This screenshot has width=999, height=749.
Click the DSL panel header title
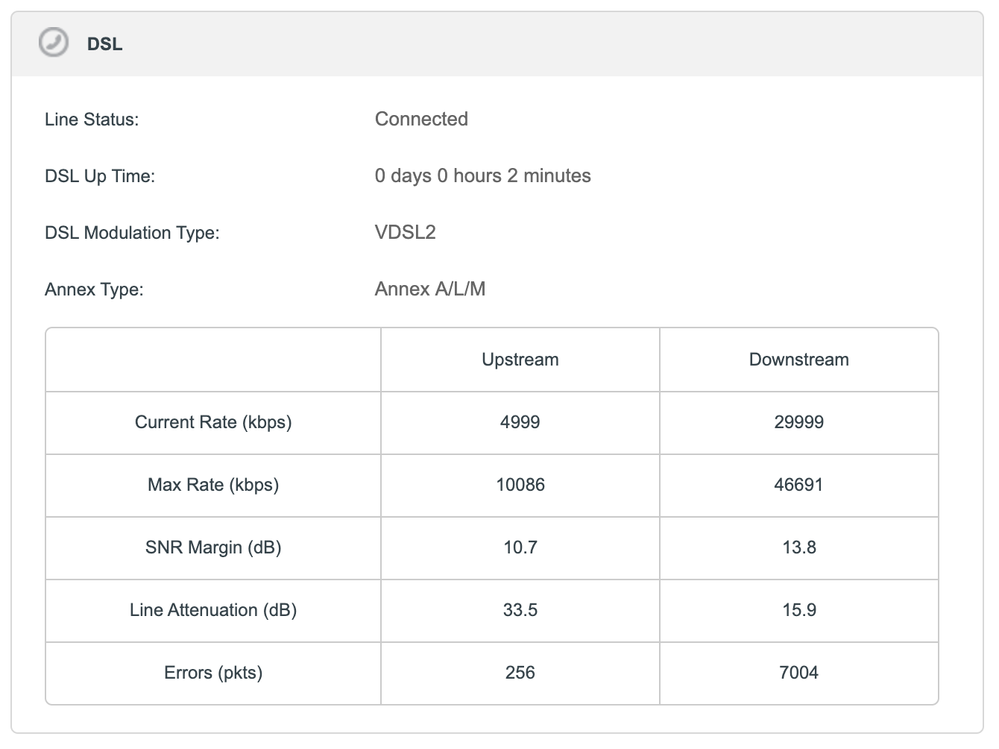click(x=105, y=44)
